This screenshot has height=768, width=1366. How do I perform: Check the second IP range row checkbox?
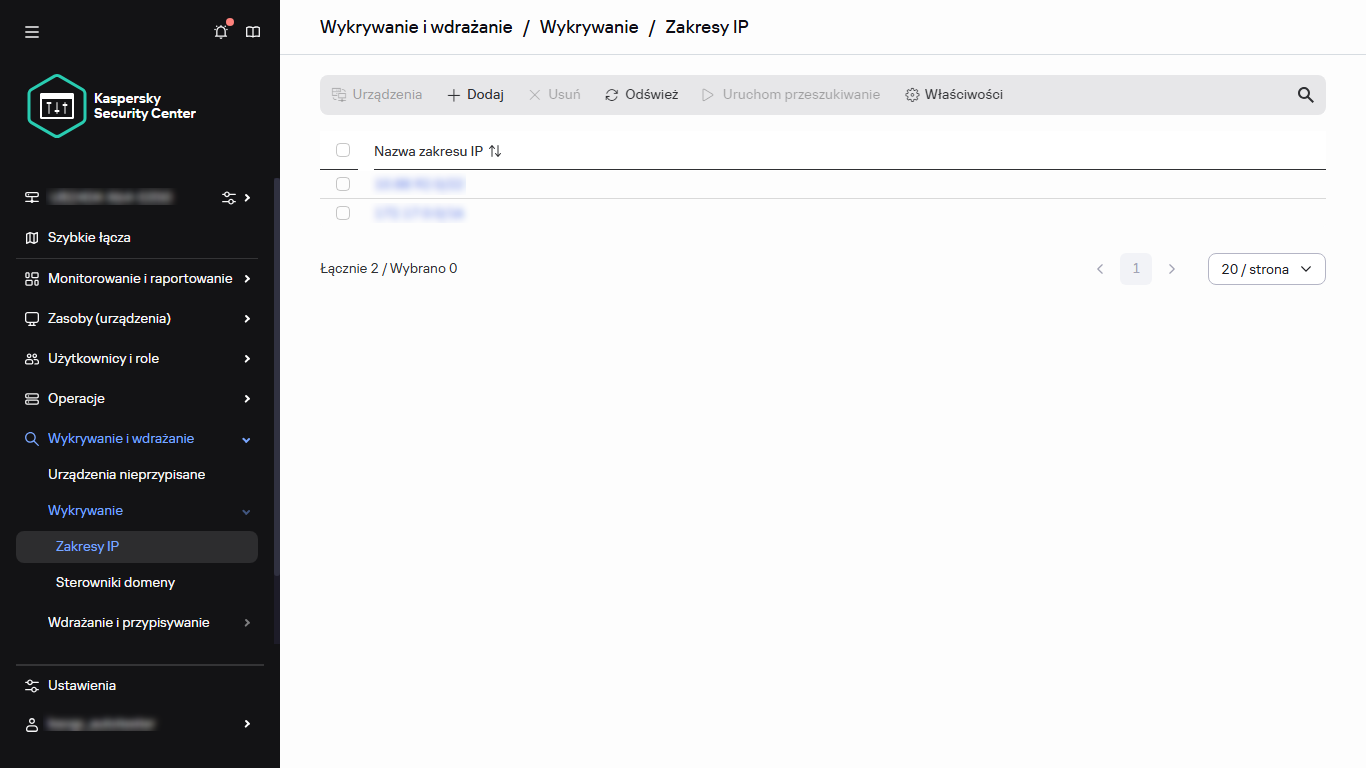pyautogui.click(x=343, y=213)
